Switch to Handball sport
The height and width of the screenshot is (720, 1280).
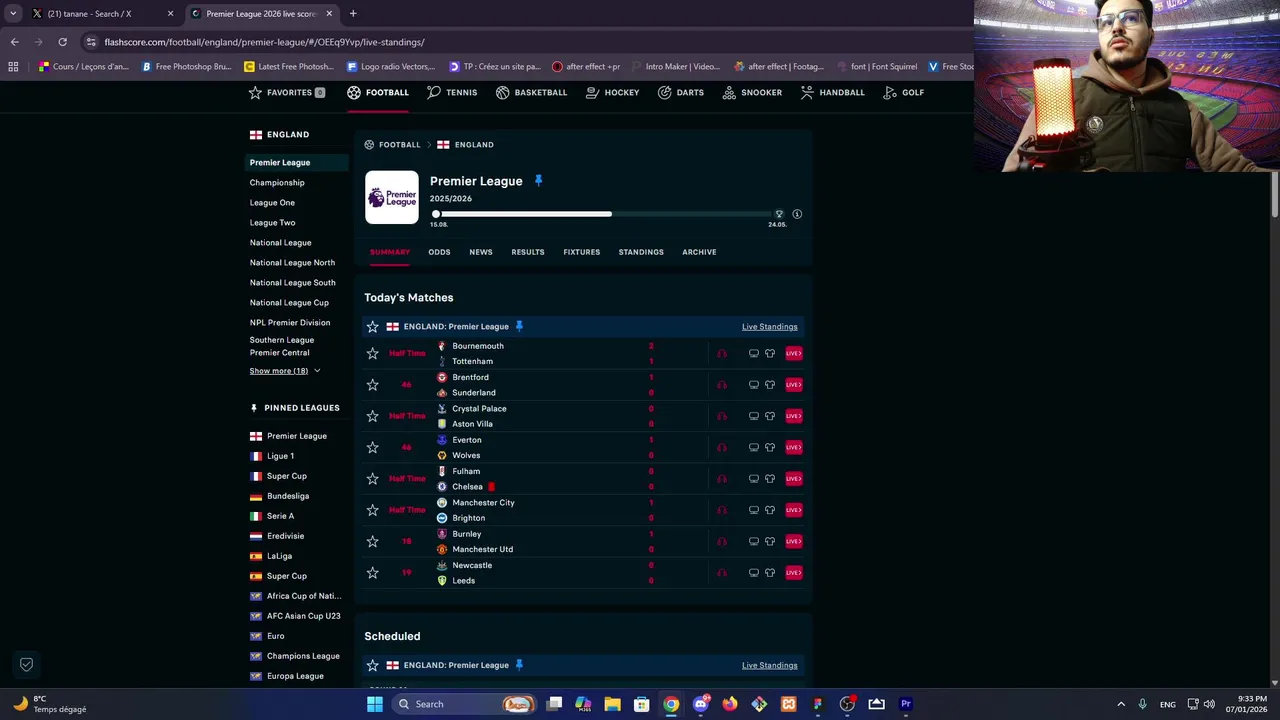point(832,92)
